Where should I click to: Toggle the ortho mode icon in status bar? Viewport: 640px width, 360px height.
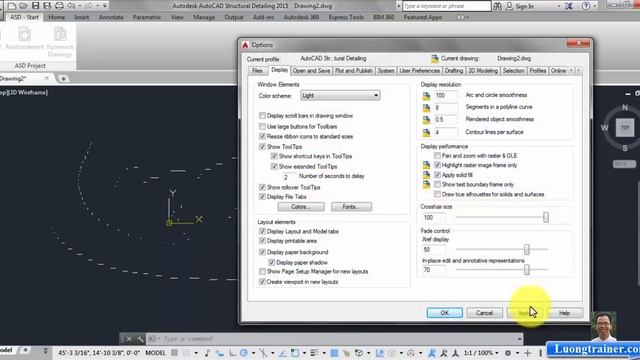[x=232, y=353]
